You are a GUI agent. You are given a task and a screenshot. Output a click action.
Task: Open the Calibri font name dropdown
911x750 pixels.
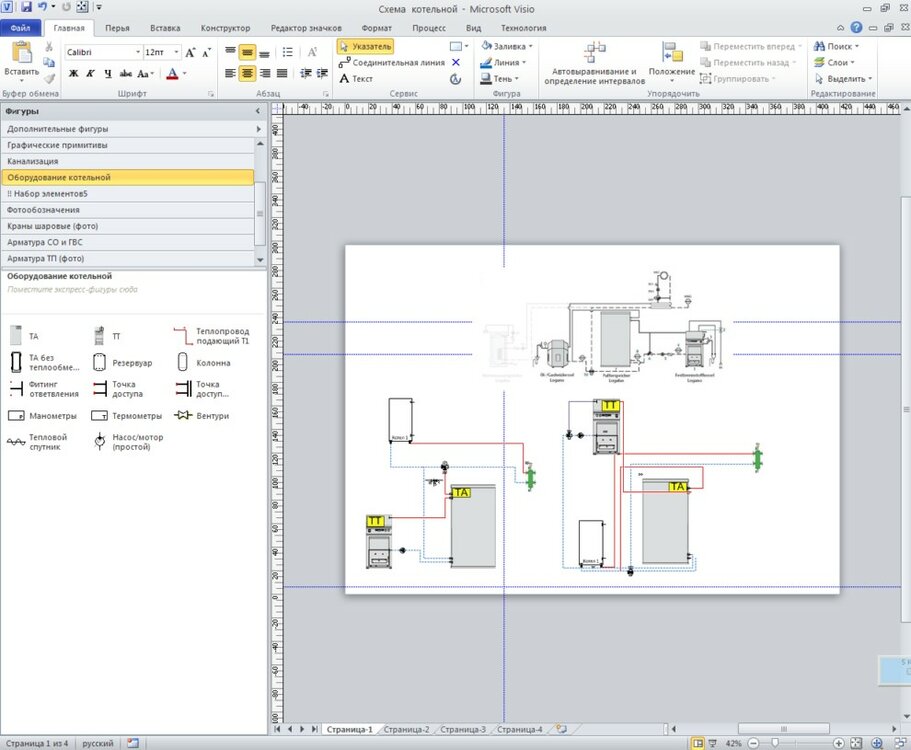(x=137, y=51)
